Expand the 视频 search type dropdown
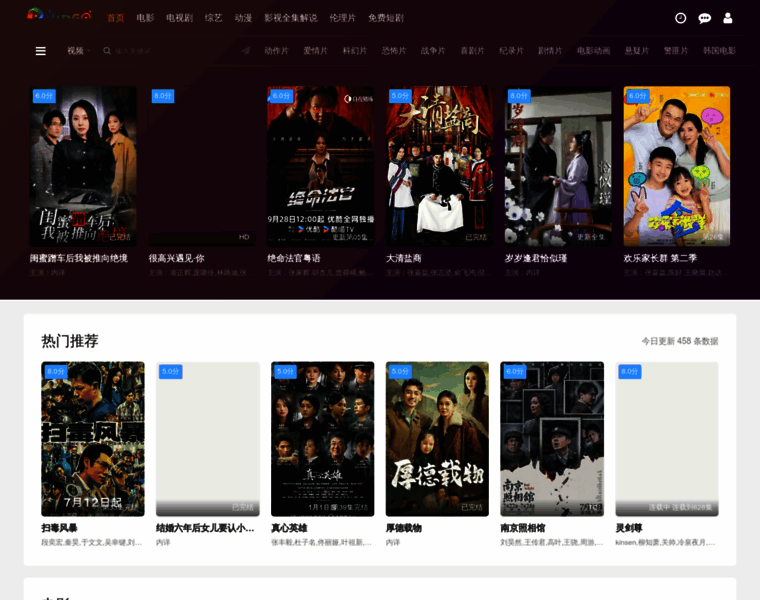 click(79, 51)
